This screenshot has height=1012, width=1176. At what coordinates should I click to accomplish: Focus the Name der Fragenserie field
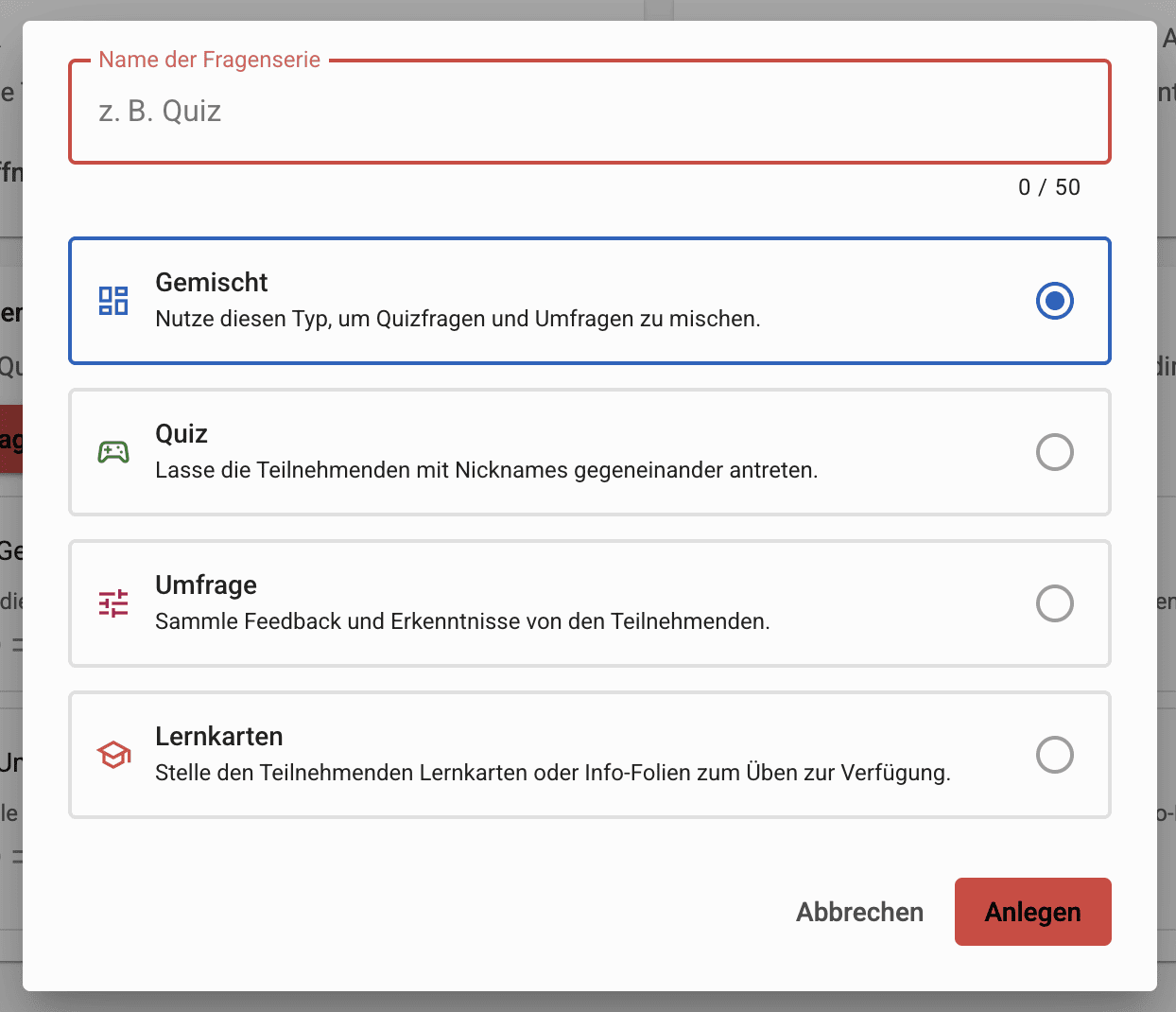click(590, 112)
